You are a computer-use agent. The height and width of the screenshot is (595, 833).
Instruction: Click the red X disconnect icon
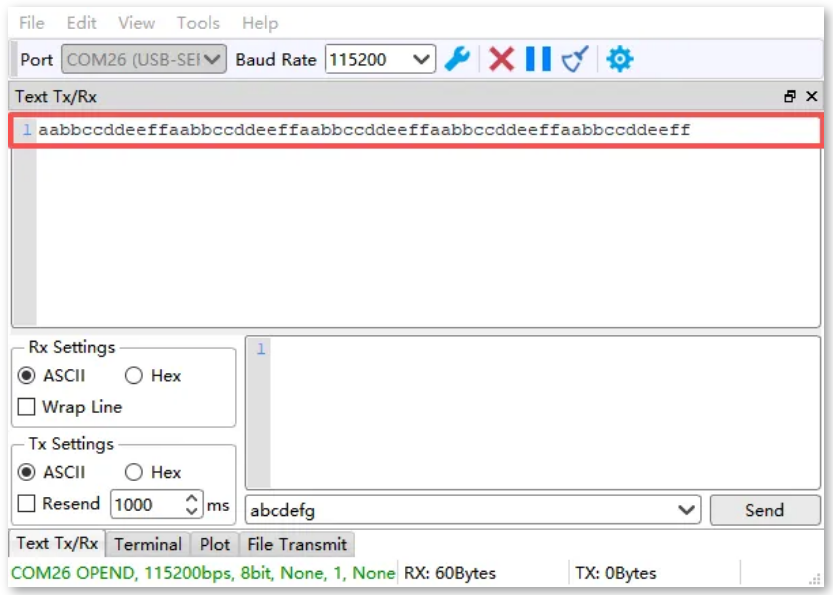[502, 59]
